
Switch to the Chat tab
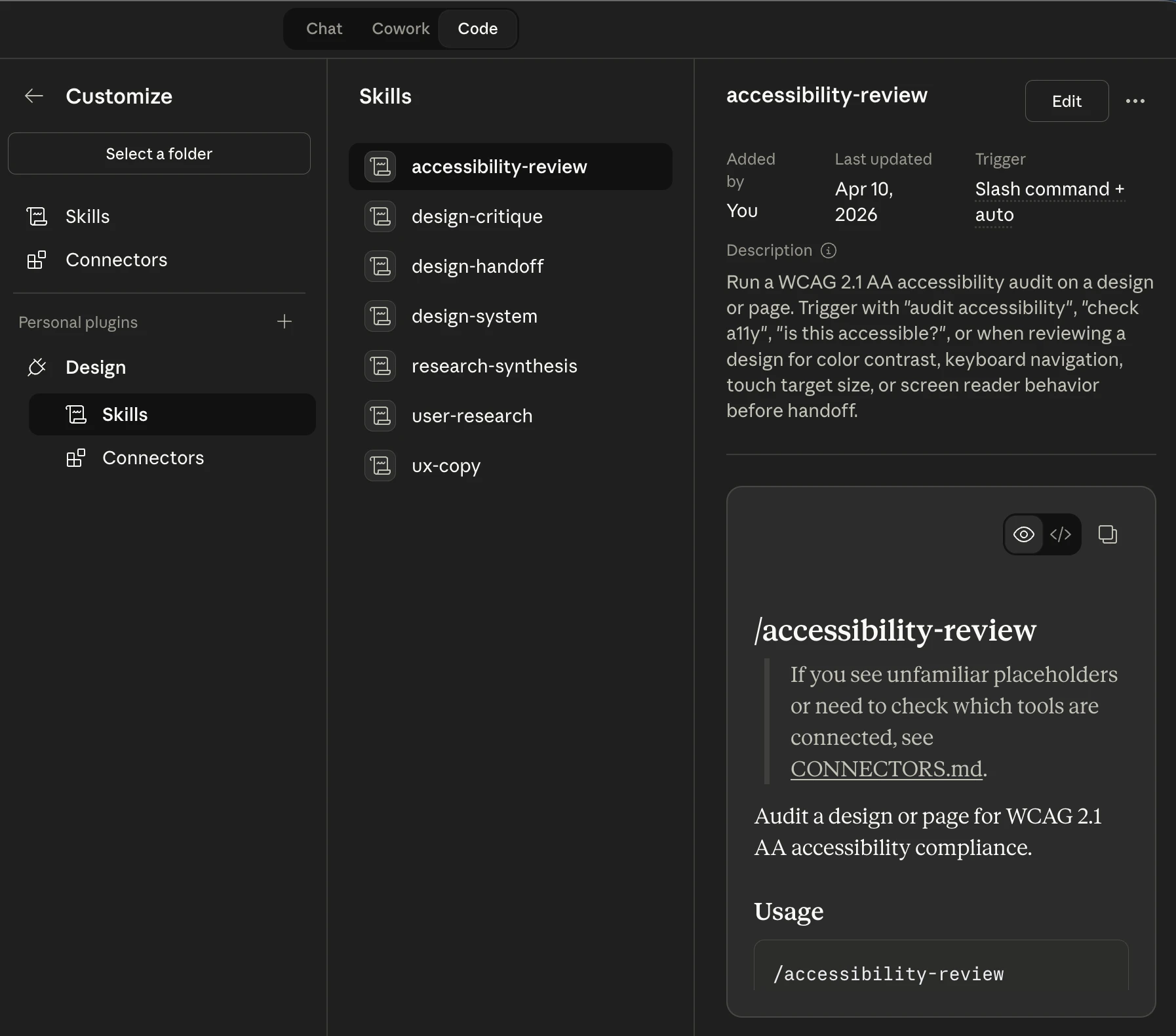[x=324, y=28]
